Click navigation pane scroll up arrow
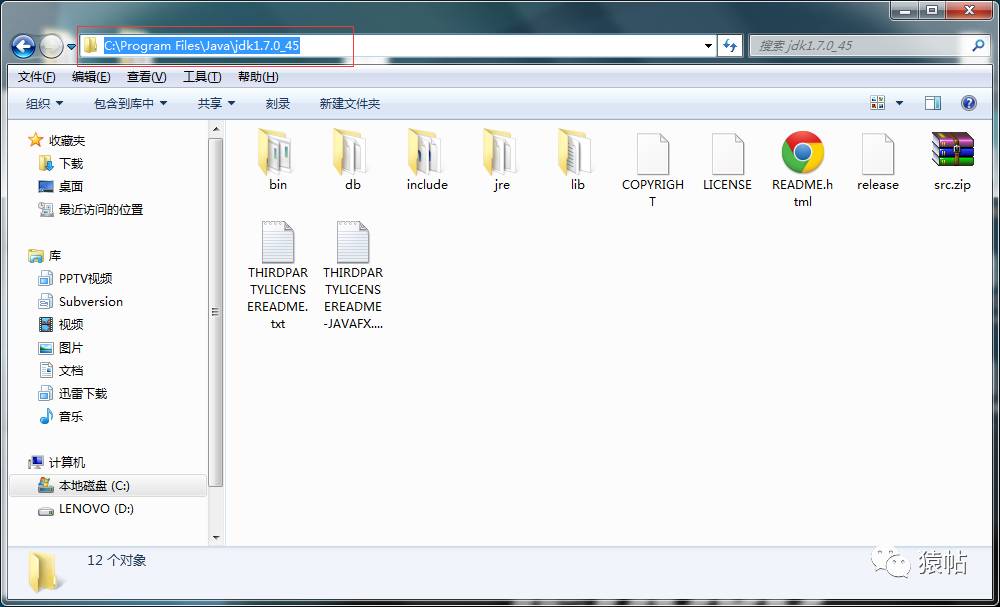 (x=216, y=129)
